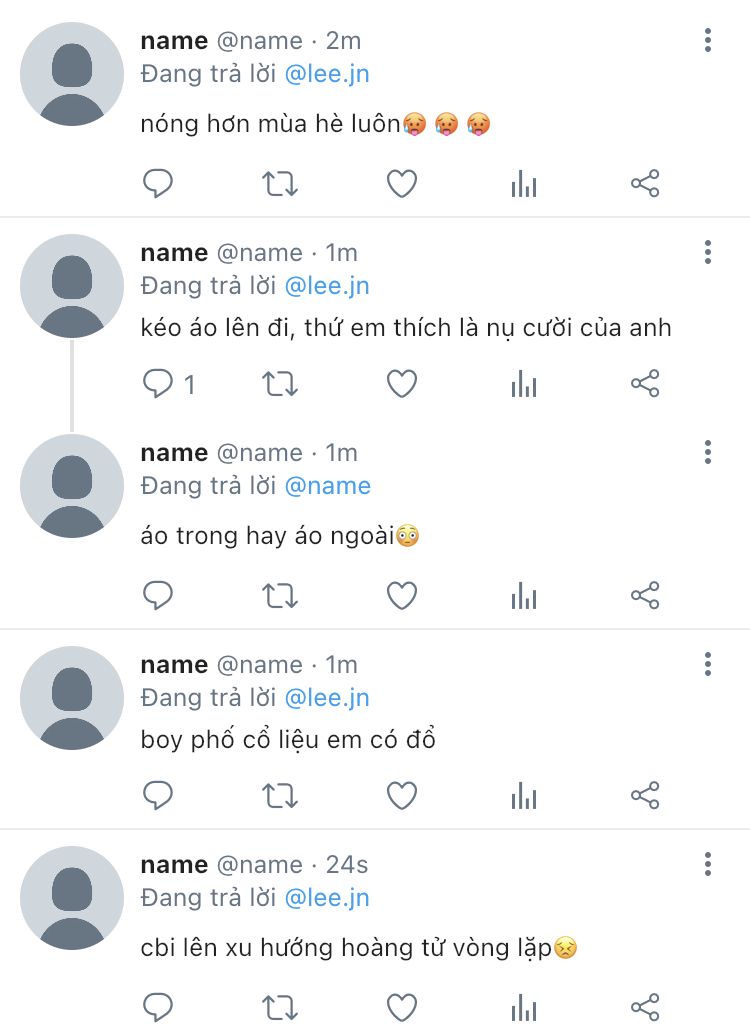Open @name mention in "áo trong" reply
The width and height of the screenshot is (750, 1035).
click(x=327, y=486)
